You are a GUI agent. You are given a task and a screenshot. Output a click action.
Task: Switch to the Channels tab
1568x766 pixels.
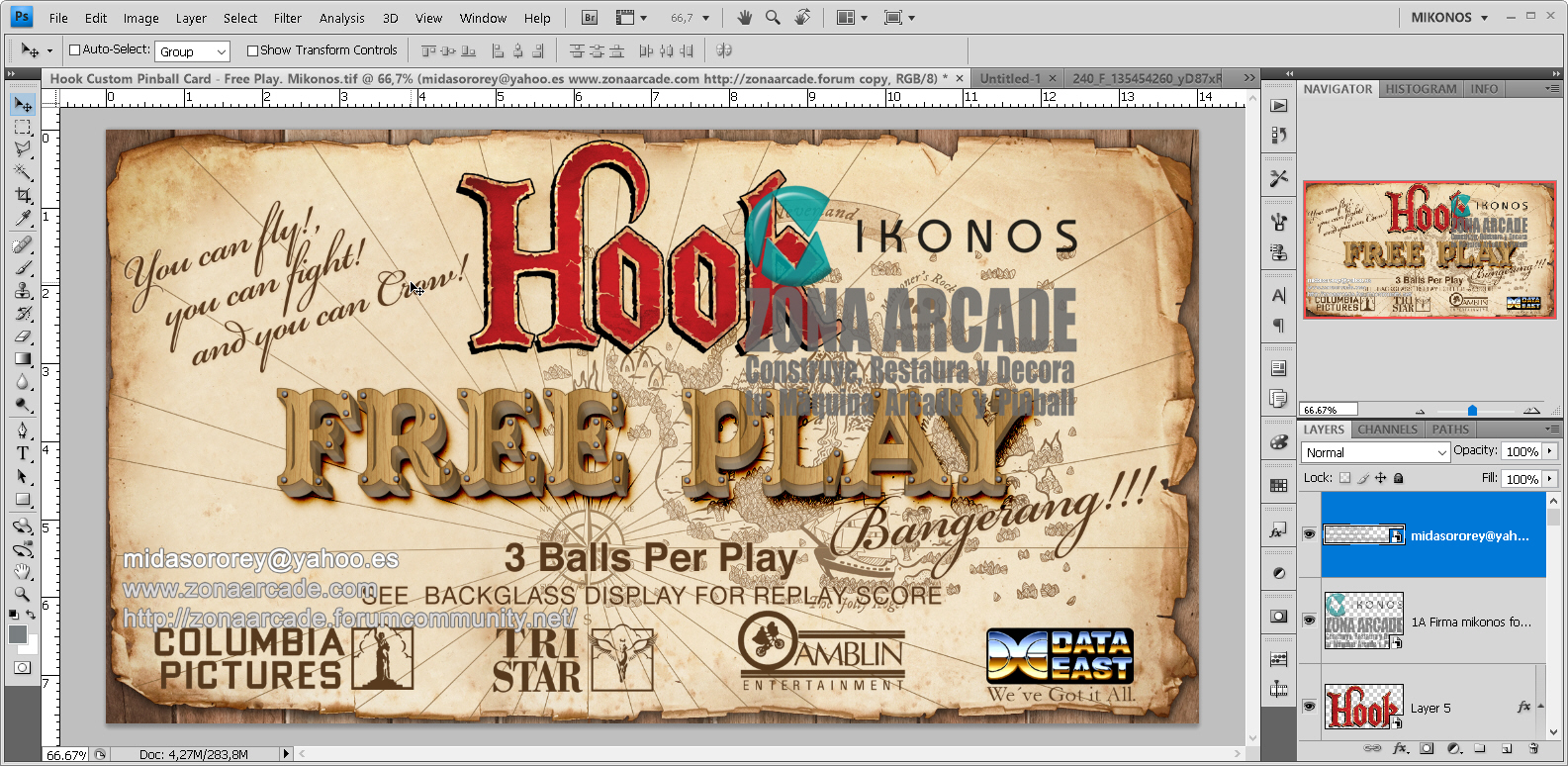1387,430
